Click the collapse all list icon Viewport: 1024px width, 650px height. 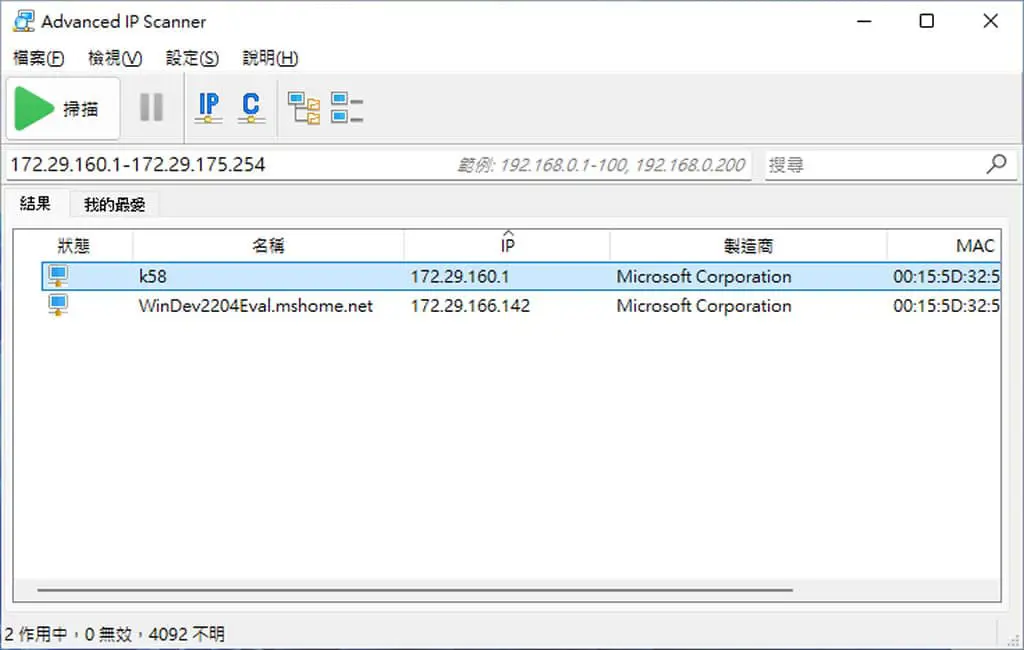click(x=347, y=108)
